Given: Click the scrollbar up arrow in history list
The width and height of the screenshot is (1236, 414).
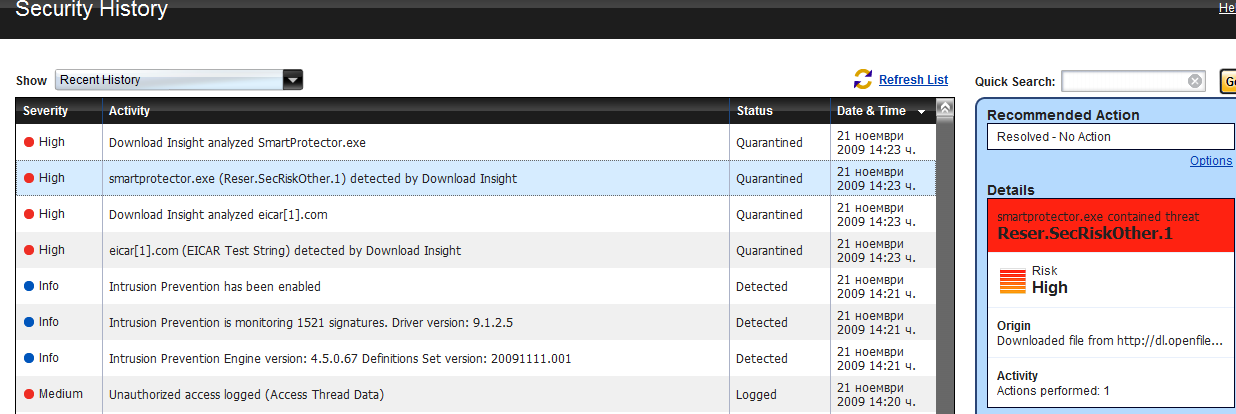Looking at the screenshot, I should coord(945,107).
